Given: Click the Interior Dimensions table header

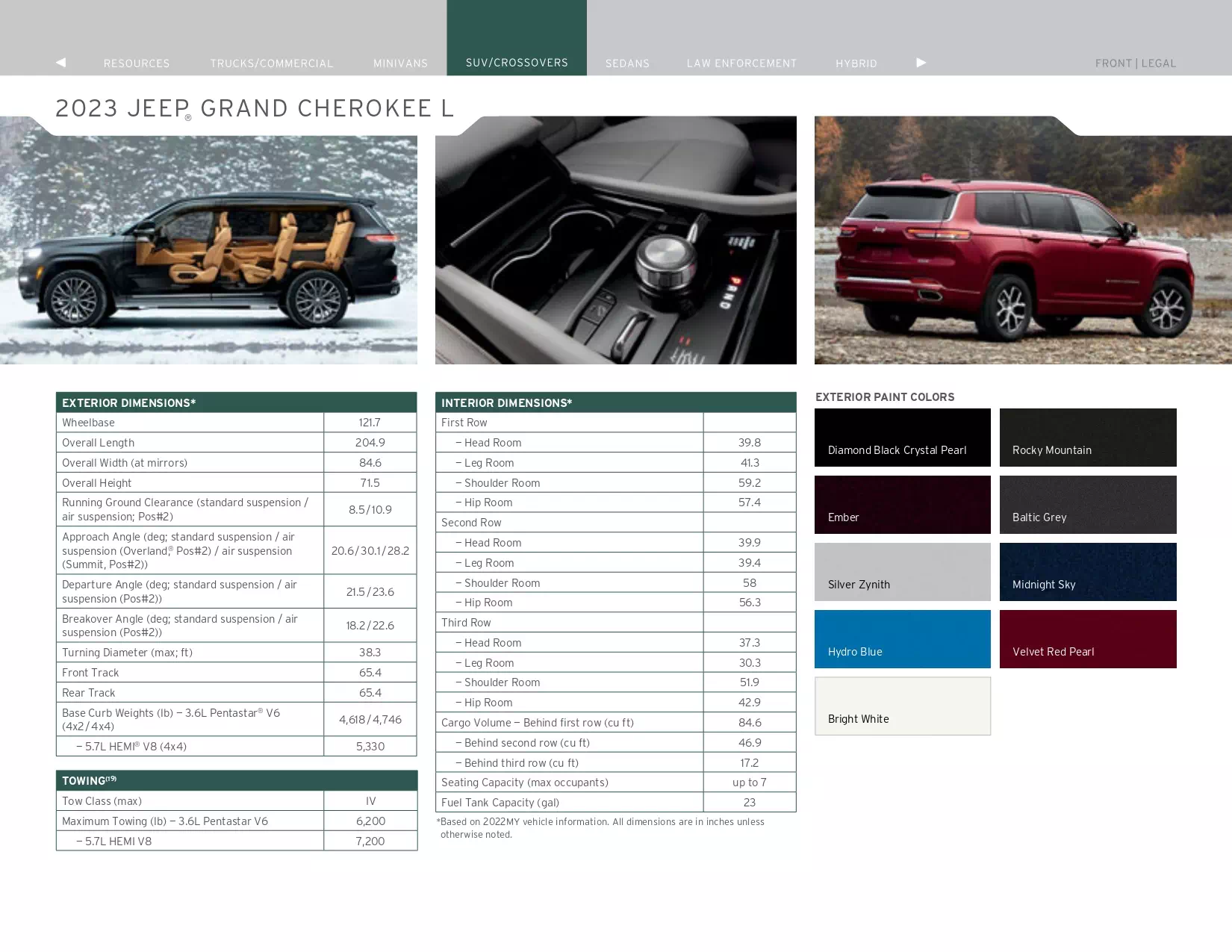Looking at the screenshot, I should pyautogui.click(x=616, y=402).
